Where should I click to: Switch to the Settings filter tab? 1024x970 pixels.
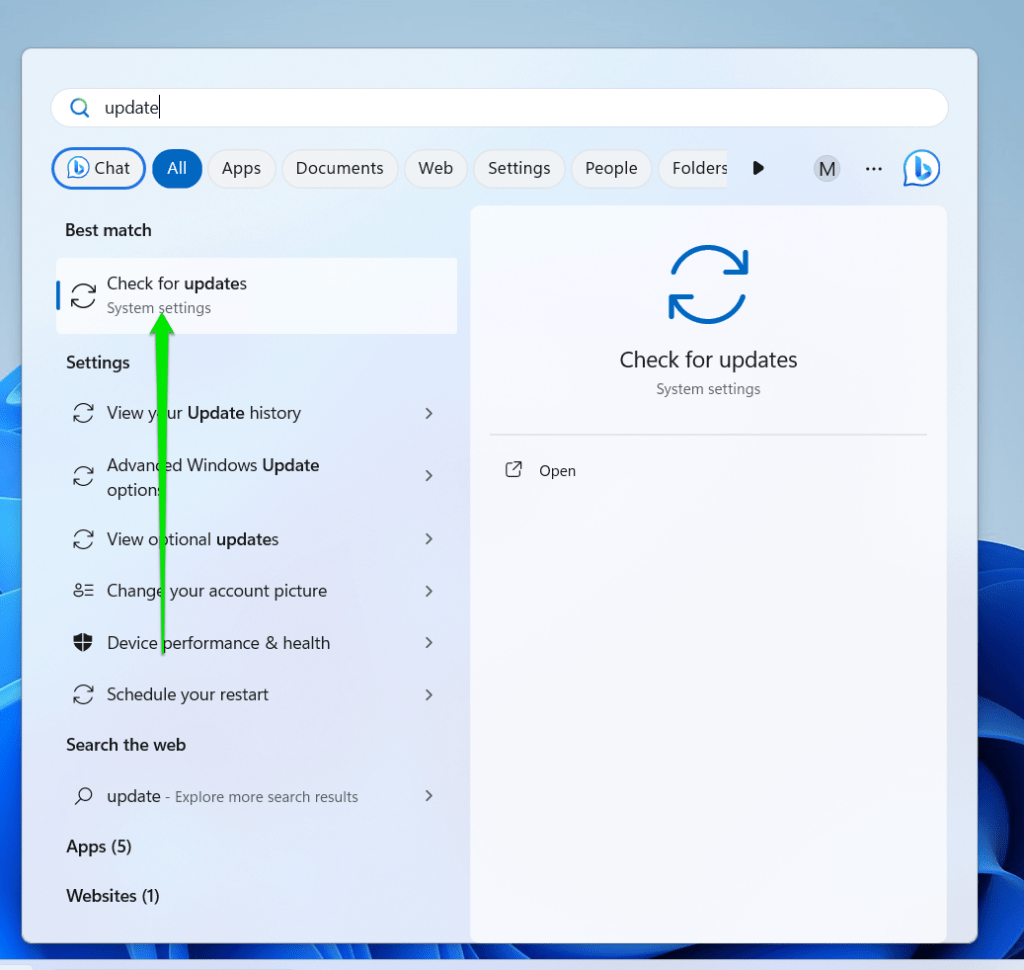pyautogui.click(x=519, y=168)
